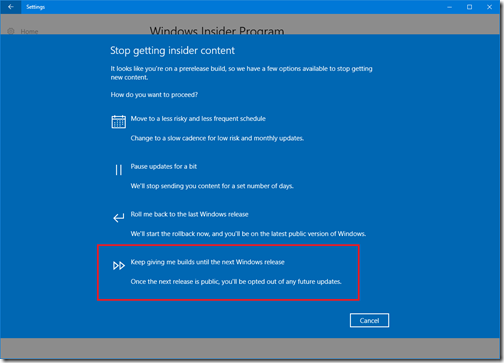Choose 'Keep giving me builds until the next Windows release'
This screenshot has height=363, width=504.
tap(207, 262)
